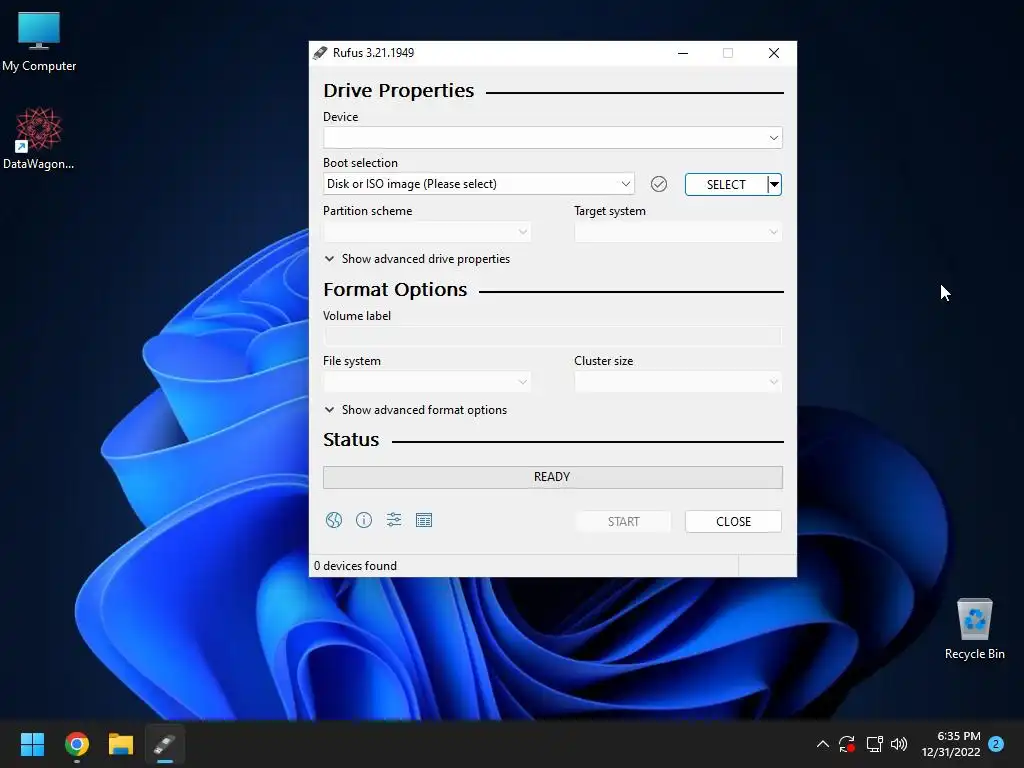Click the CLOSE button
Screen dimensions: 1024x768
tap(733, 522)
